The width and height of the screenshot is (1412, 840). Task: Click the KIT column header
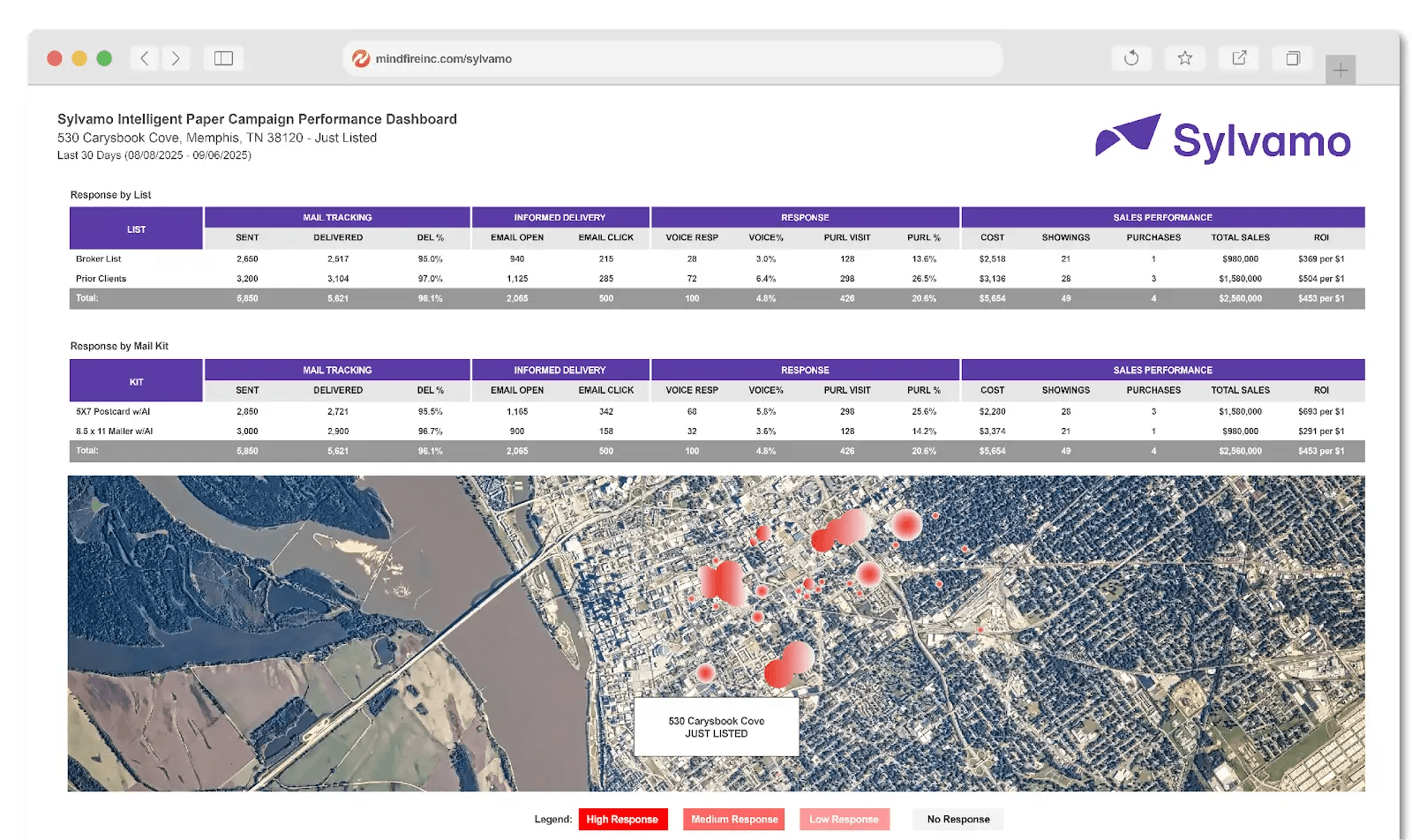coord(136,382)
